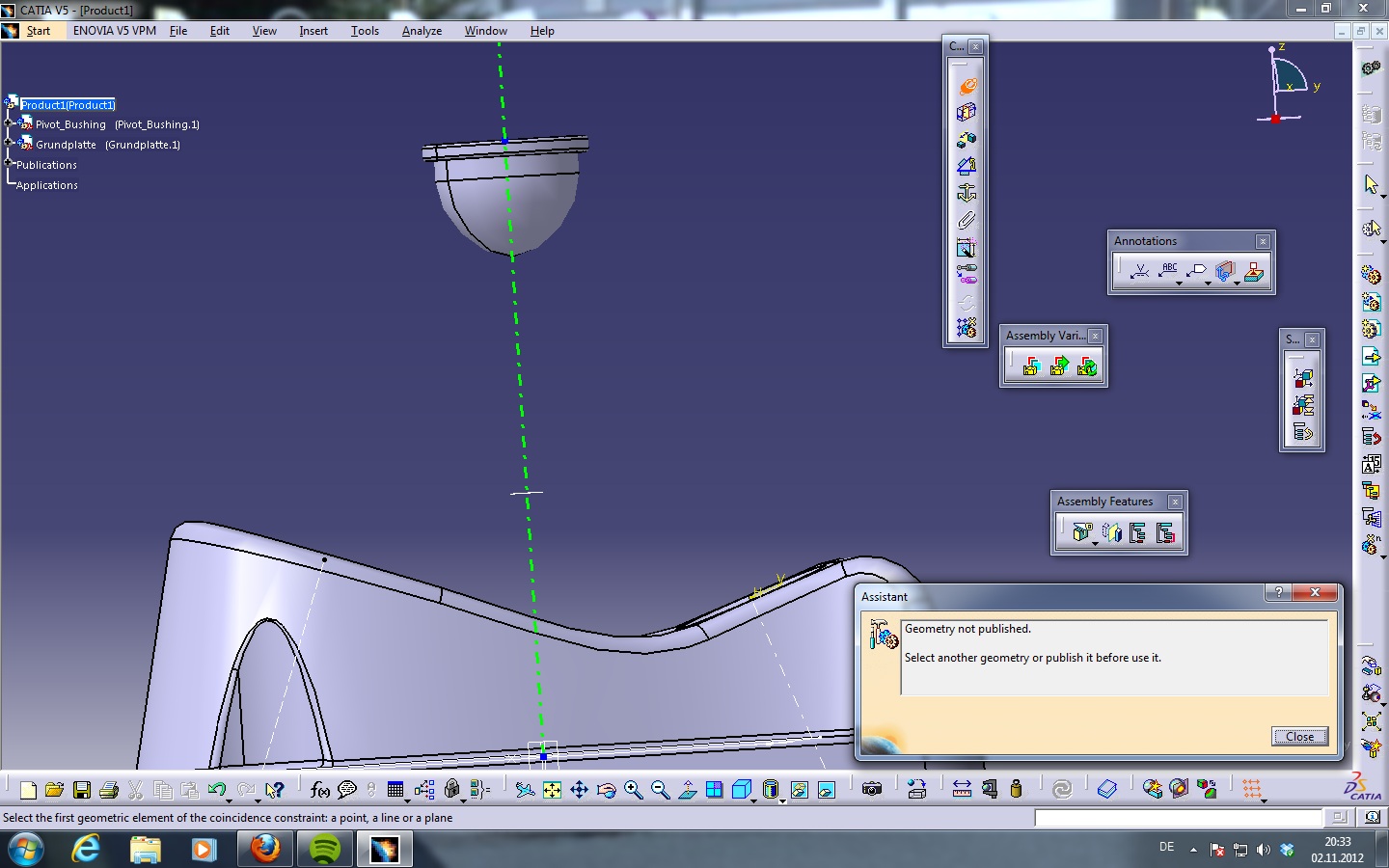Select the Angle Constraint tool
Viewport: 1389px width, 868px height.
[967, 166]
